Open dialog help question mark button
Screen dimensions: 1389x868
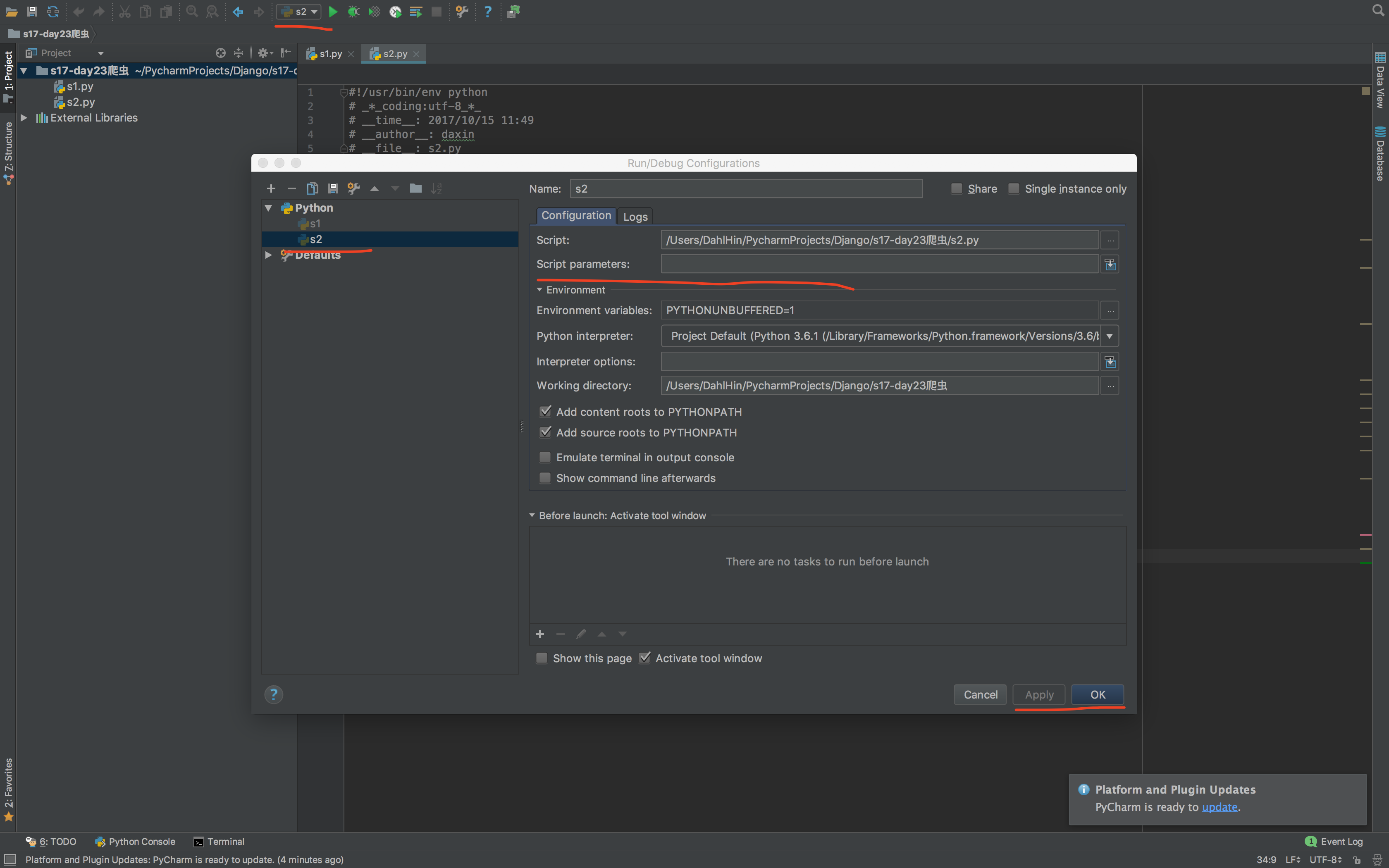point(274,695)
